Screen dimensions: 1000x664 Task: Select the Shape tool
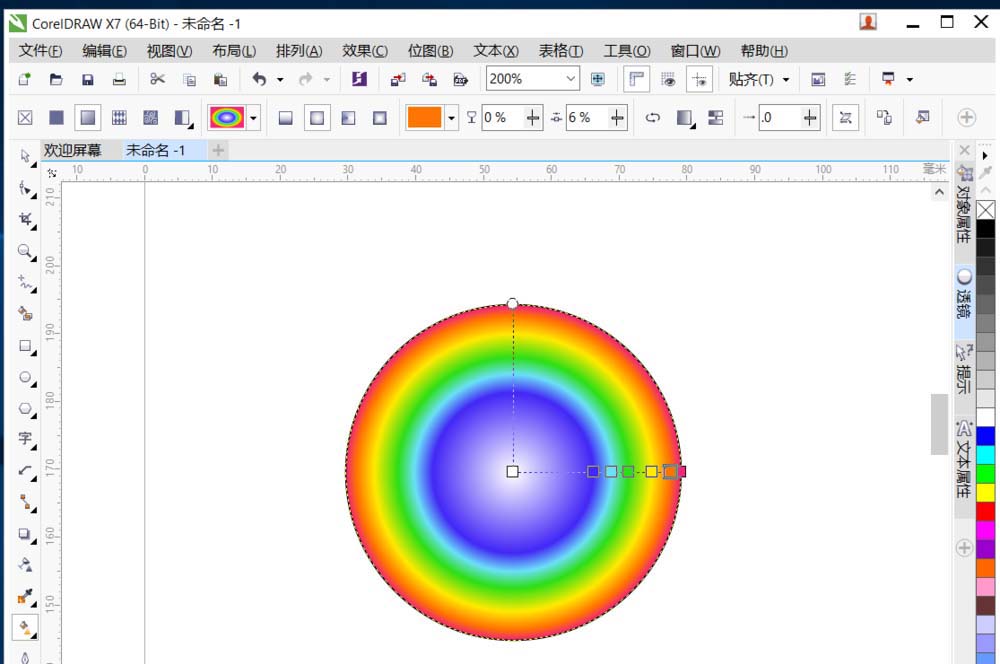tap(24, 187)
